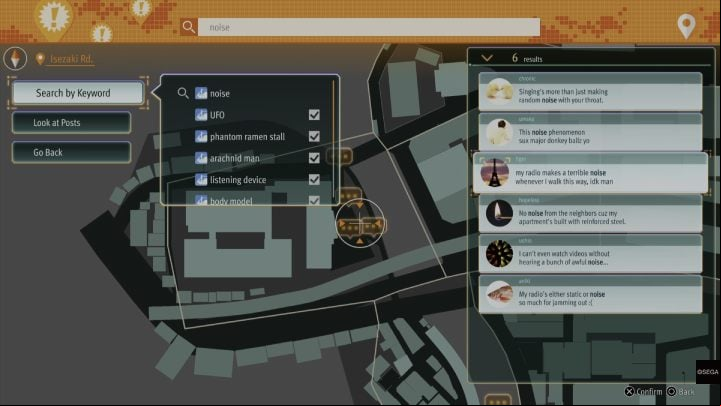The width and height of the screenshot is (721, 406).
Task: Open the post "No noise from the neighbors"
Action: tap(590, 213)
